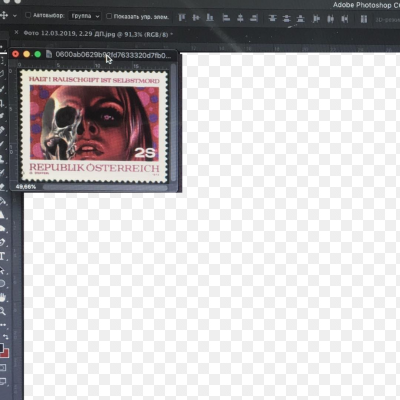Open the foreground color swatch

click(1, 347)
